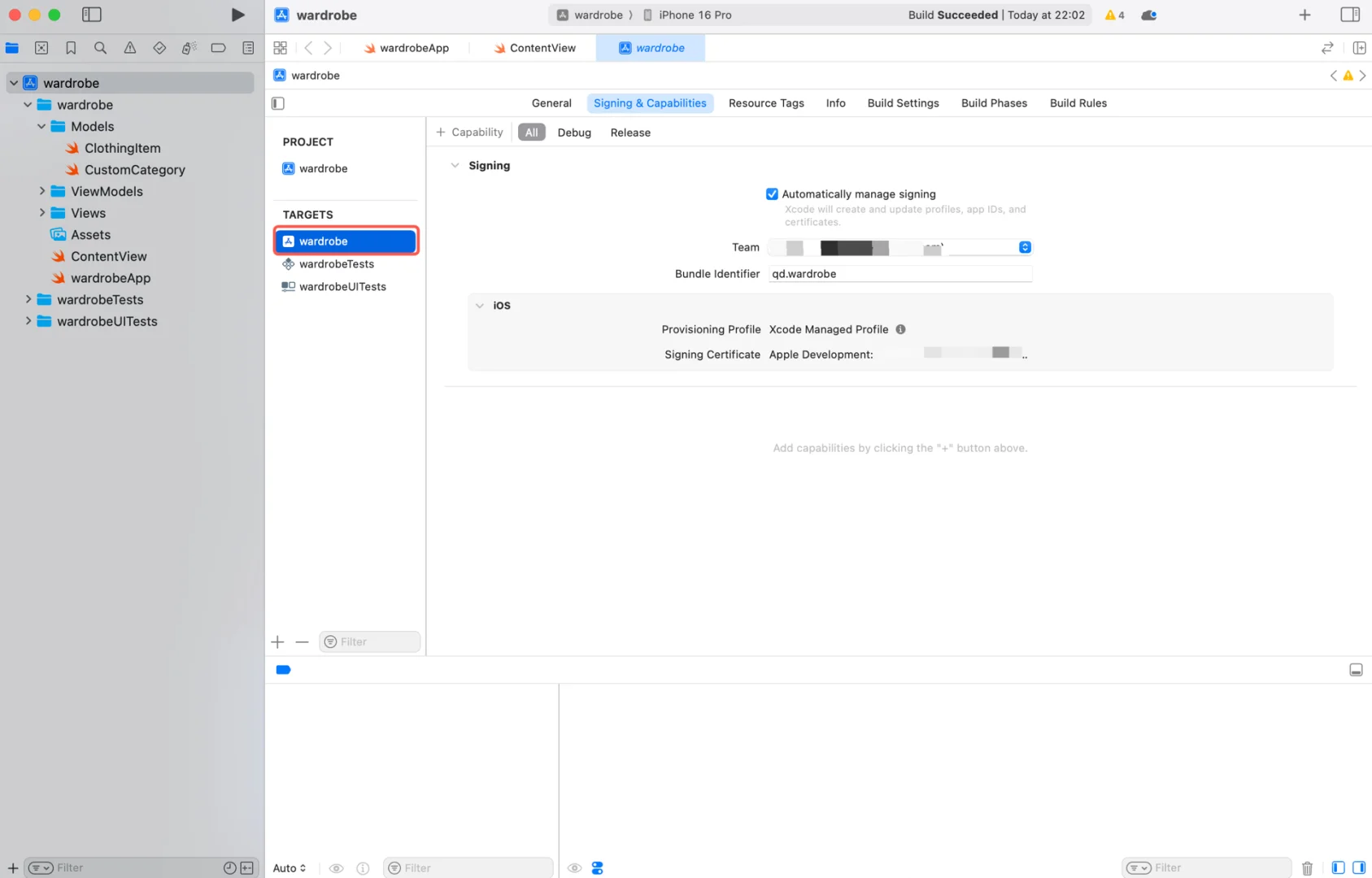Screen dimensions: 1372x878
Task: Expand the wardrobeUITests folder
Action: 28,321
